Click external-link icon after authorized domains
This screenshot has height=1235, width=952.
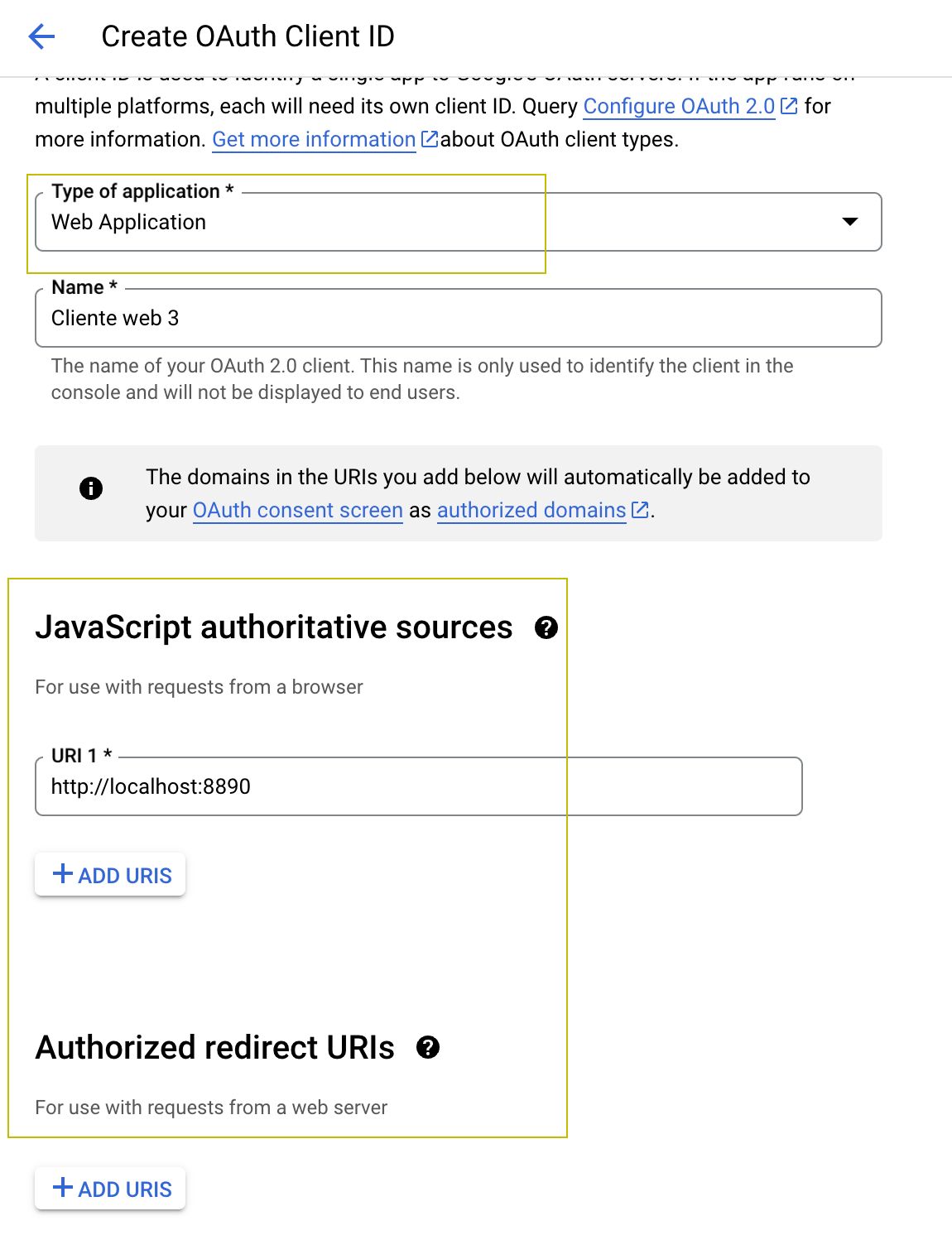tap(640, 510)
